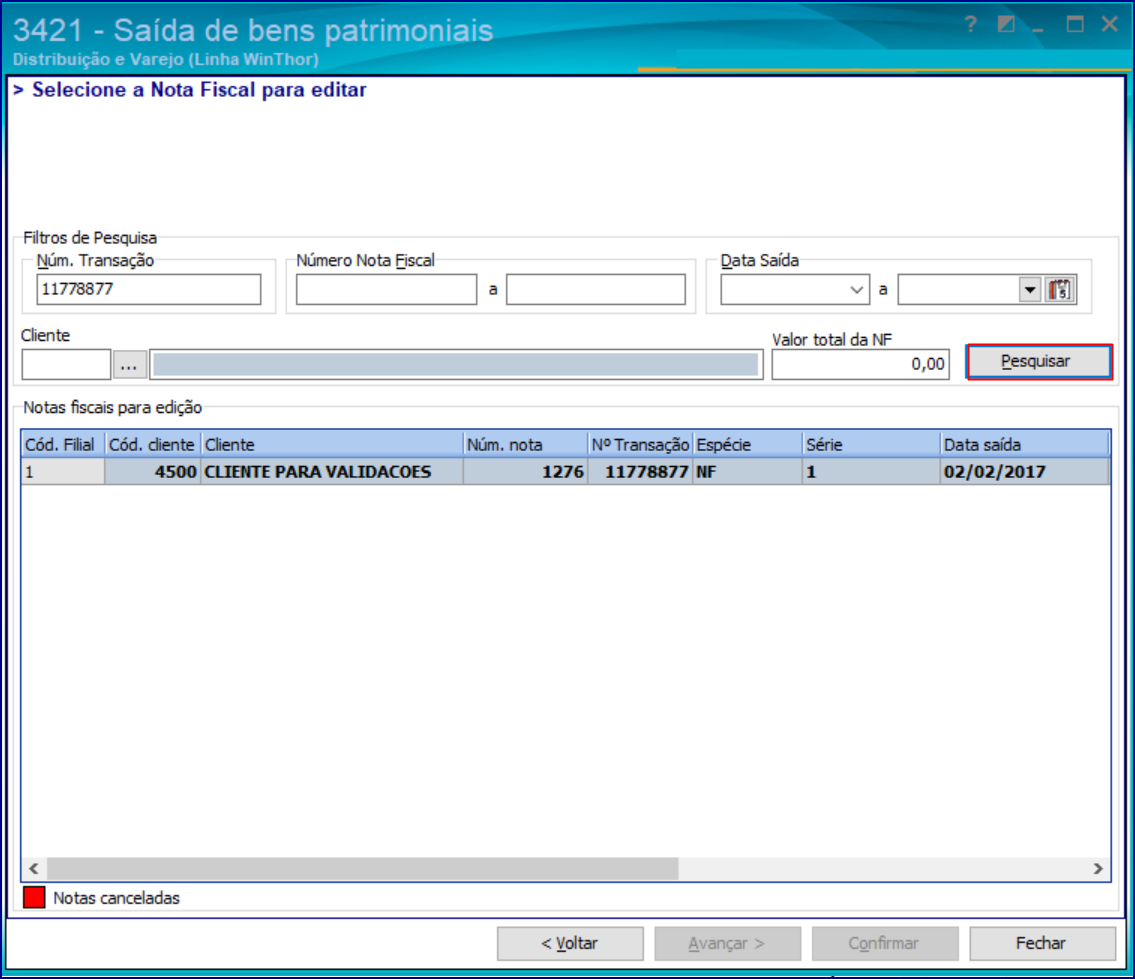The image size is (1135, 979).
Task: Sort by Cód. Filial column header
Action: point(63,445)
